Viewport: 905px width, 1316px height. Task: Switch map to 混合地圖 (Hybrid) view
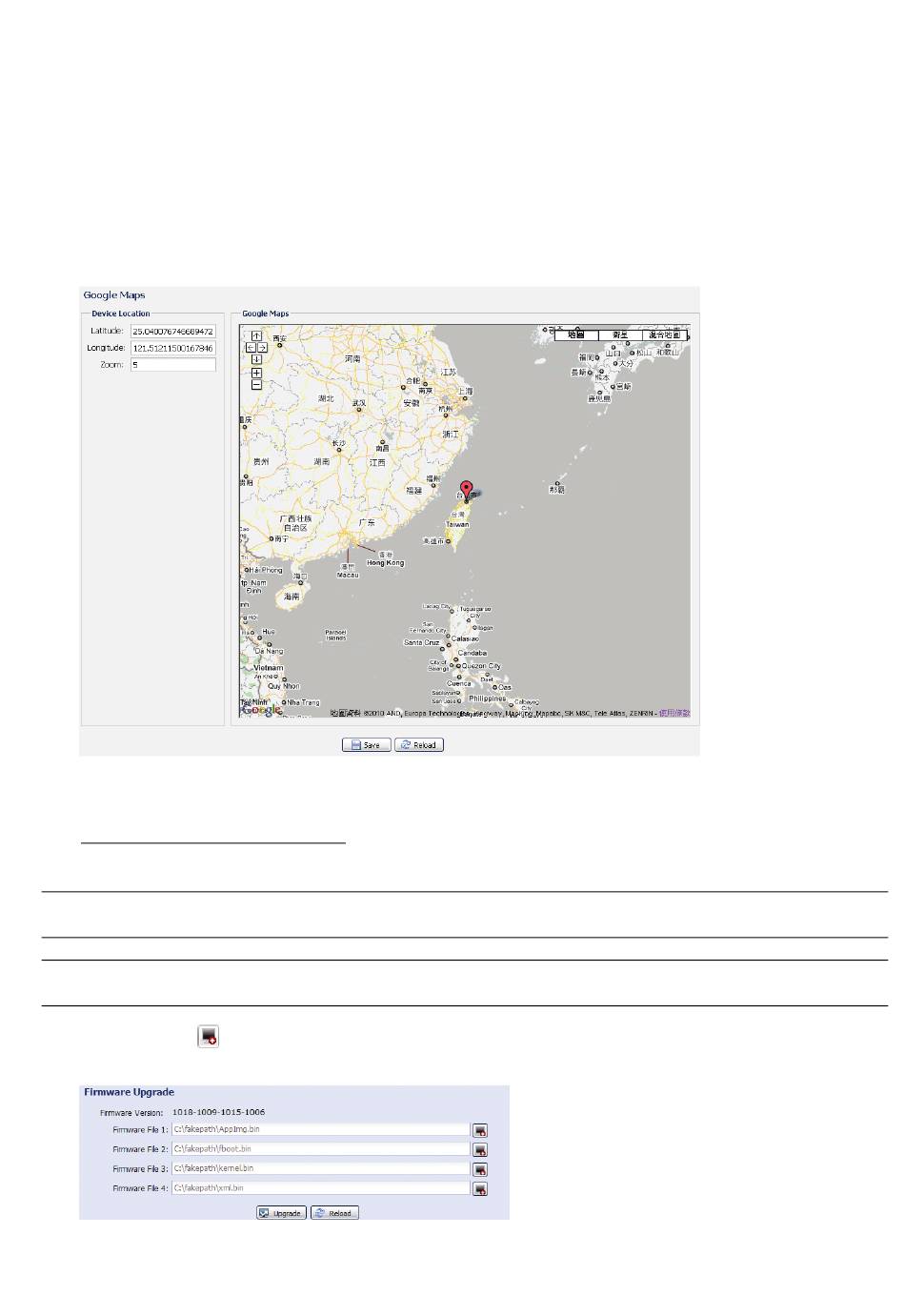coord(665,335)
